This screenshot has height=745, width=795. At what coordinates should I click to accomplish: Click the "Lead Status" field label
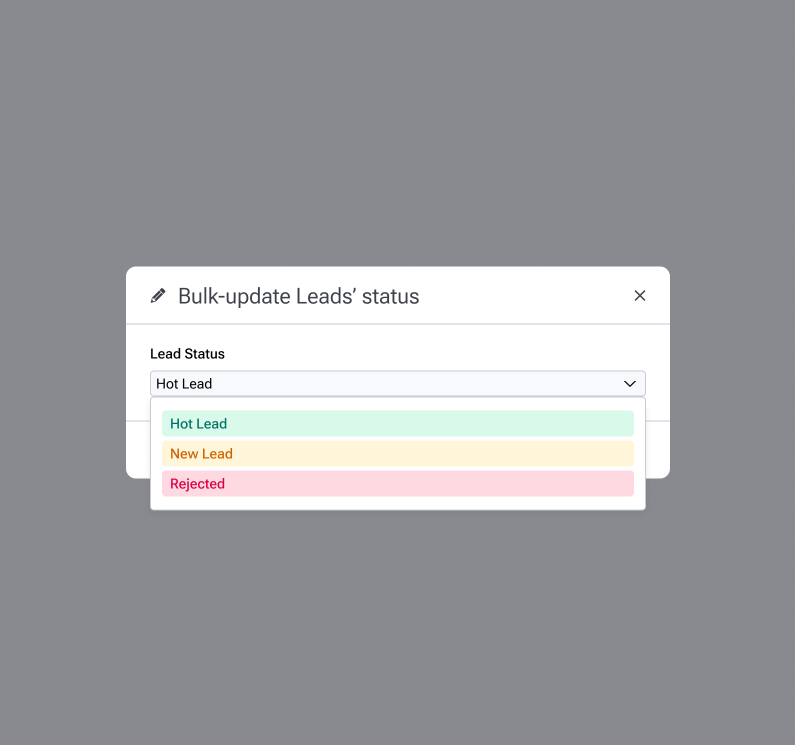click(x=188, y=354)
